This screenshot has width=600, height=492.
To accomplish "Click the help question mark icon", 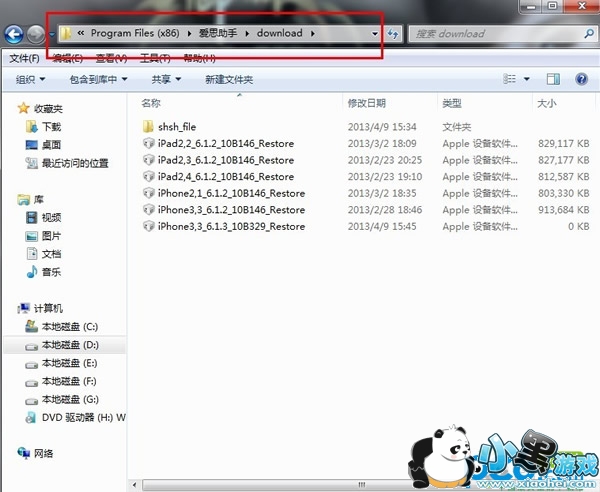I will click(581, 79).
